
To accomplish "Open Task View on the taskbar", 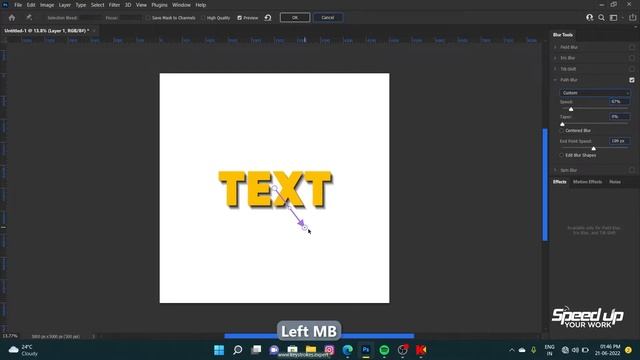I will coord(256,350).
